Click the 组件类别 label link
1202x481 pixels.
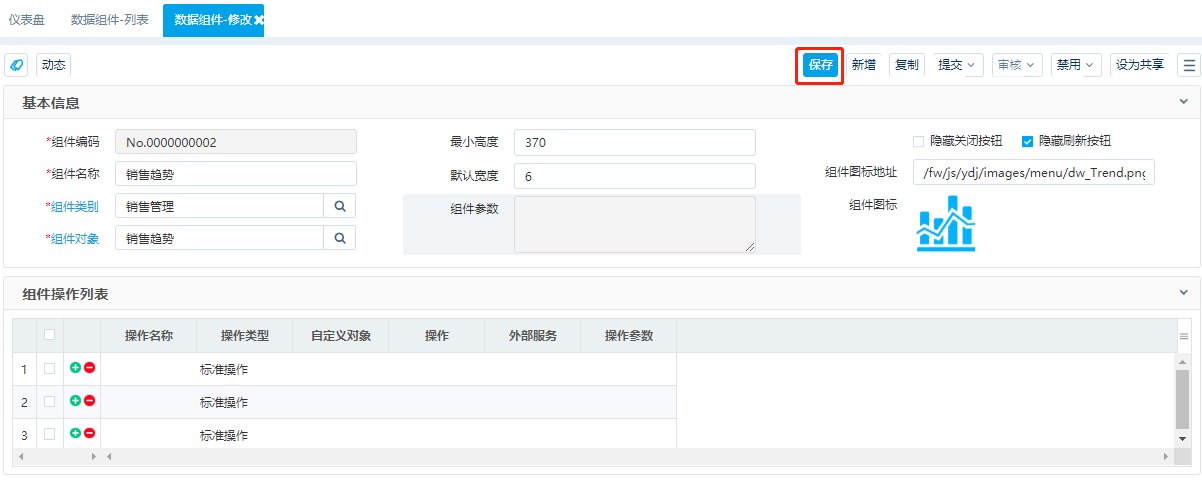coord(75,207)
